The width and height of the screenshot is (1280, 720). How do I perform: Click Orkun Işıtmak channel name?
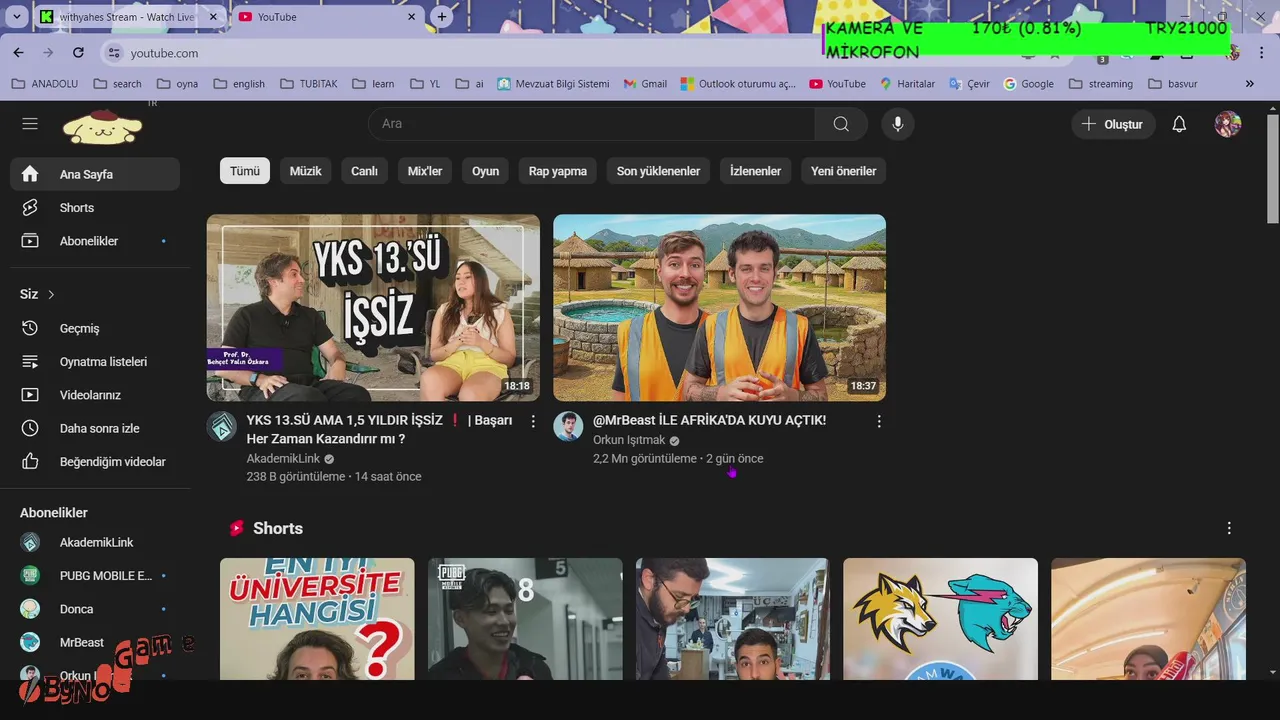click(x=629, y=440)
